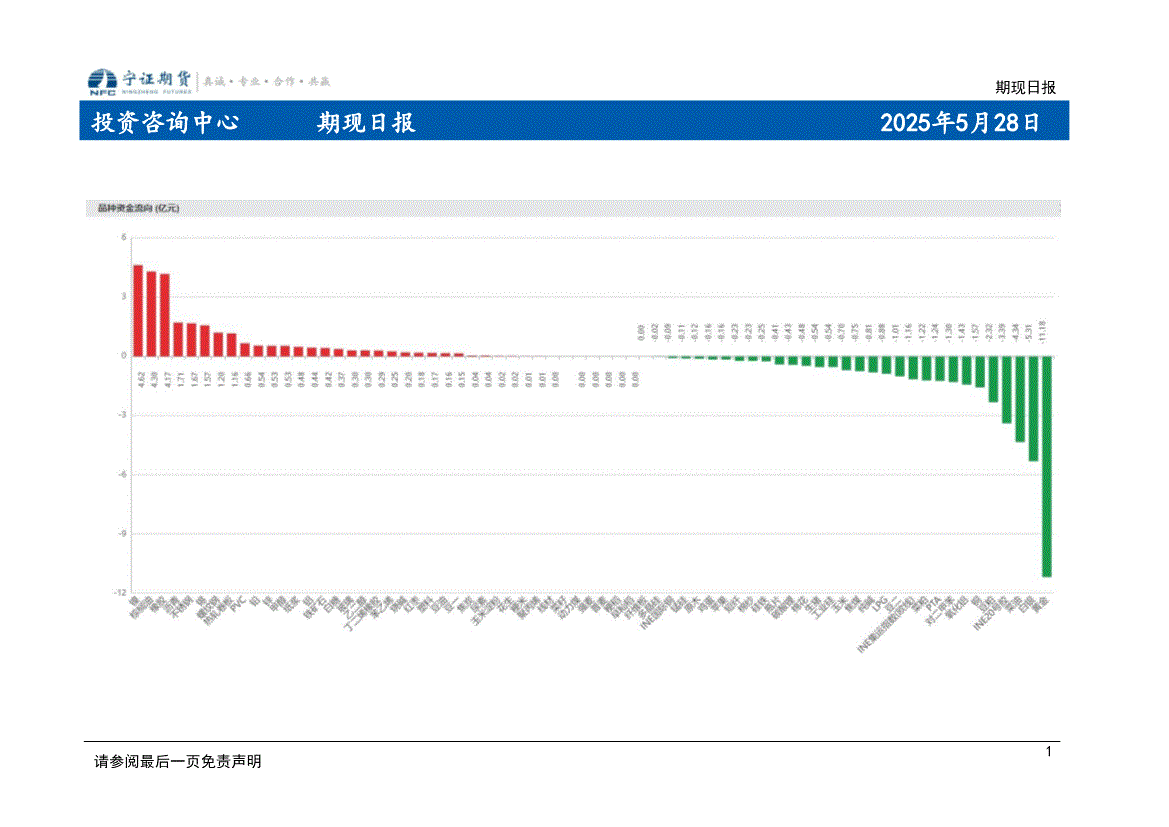
Task: Click the PTA label on x-axis
Action: point(932,605)
